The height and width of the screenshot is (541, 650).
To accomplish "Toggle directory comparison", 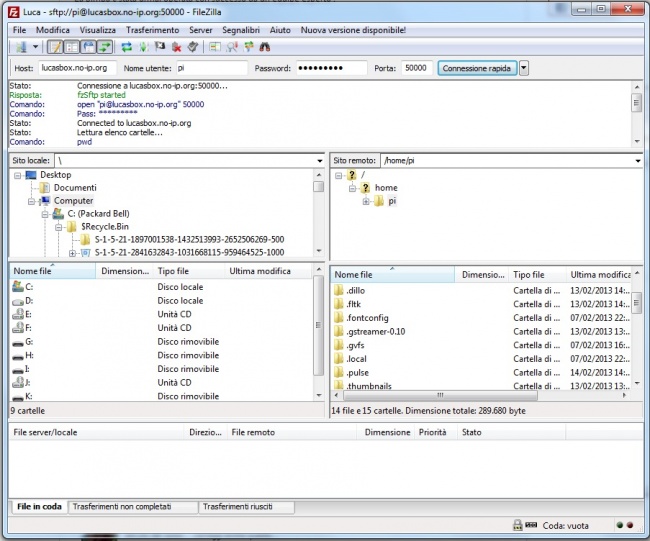I will (x=232, y=47).
